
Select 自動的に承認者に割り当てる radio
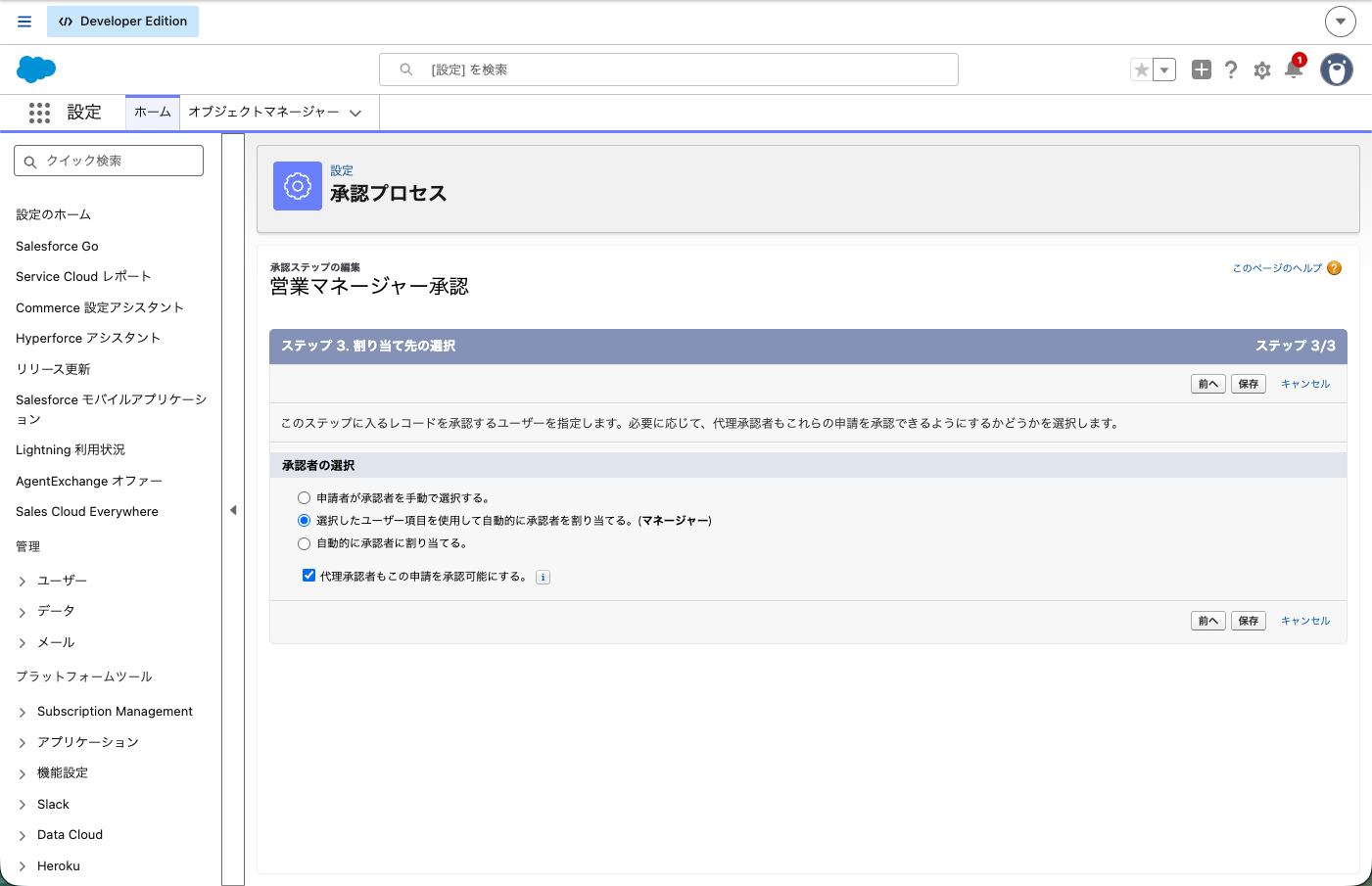coord(305,543)
